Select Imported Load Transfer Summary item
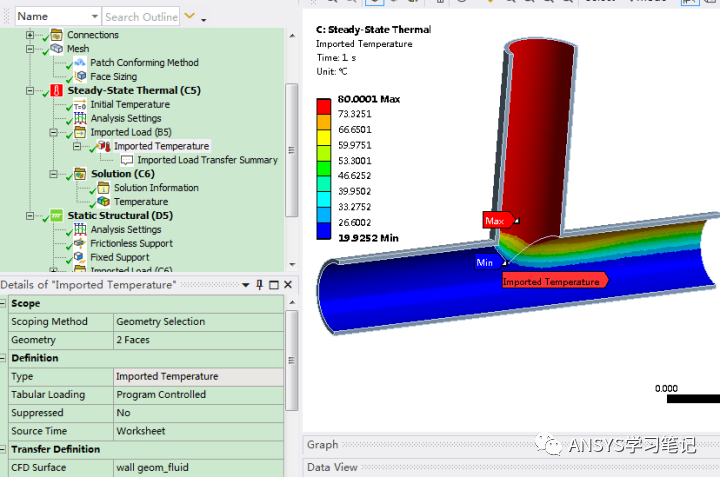The width and height of the screenshot is (720, 477). (x=207, y=160)
